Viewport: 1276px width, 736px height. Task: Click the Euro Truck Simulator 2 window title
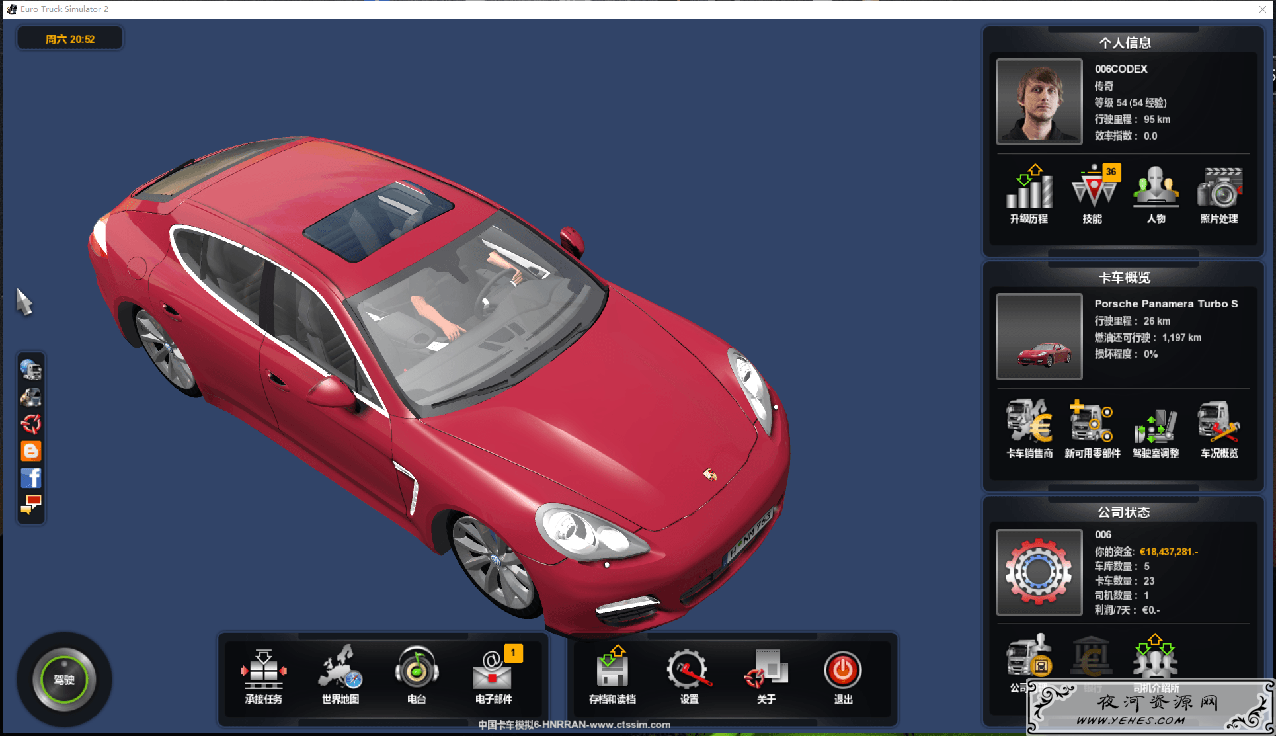point(66,8)
